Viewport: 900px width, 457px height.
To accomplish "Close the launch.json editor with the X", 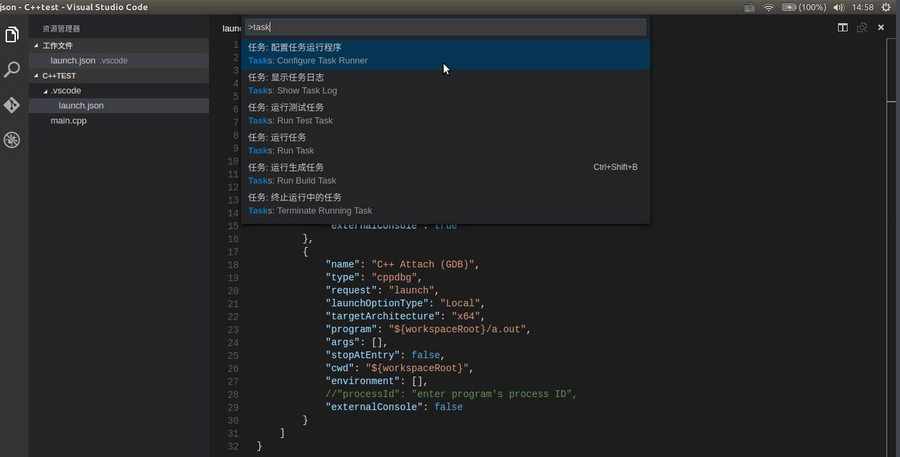I will (x=881, y=28).
